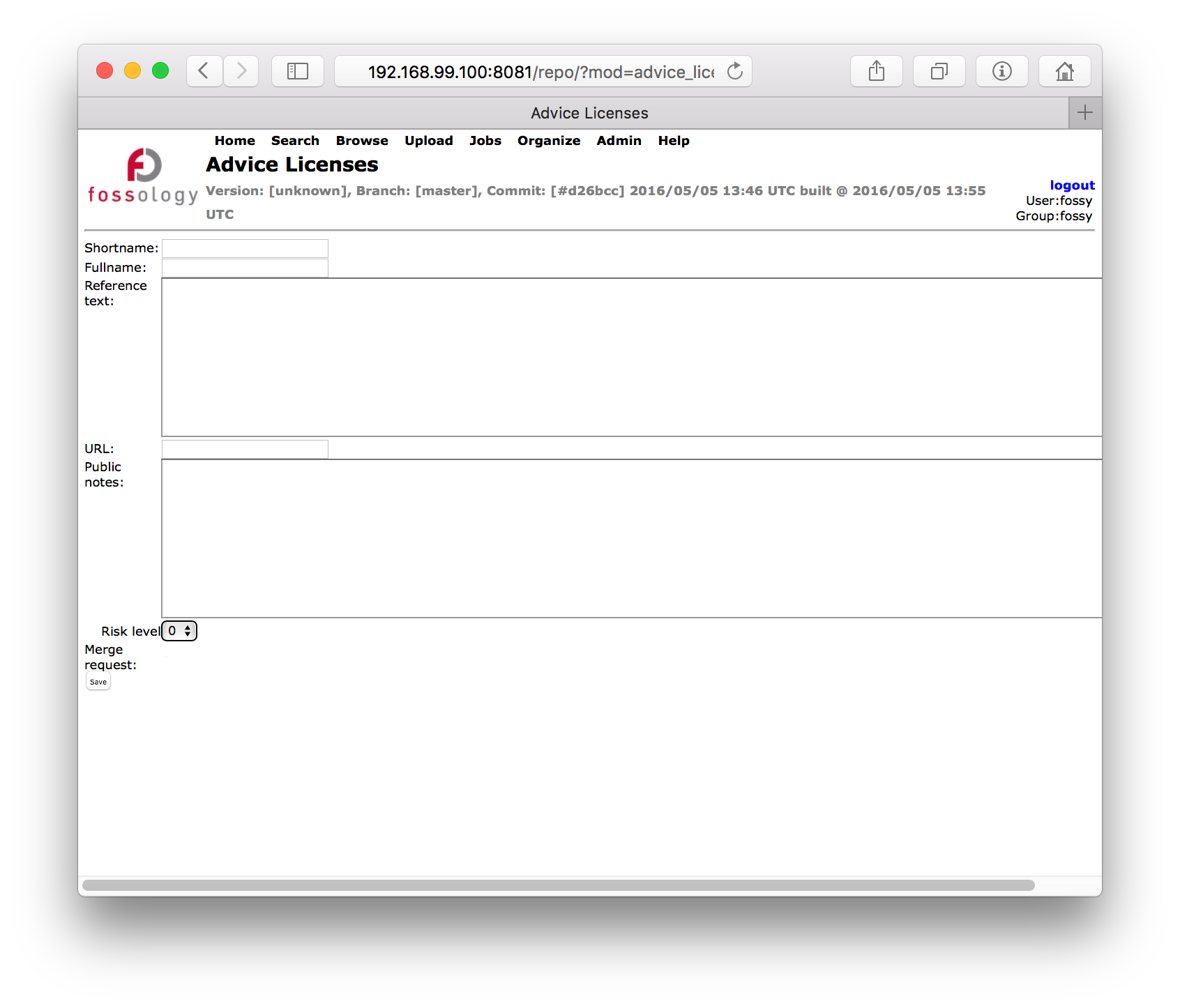1180x1008 pixels.
Task: Open the Admin menu
Action: (x=619, y=141)
